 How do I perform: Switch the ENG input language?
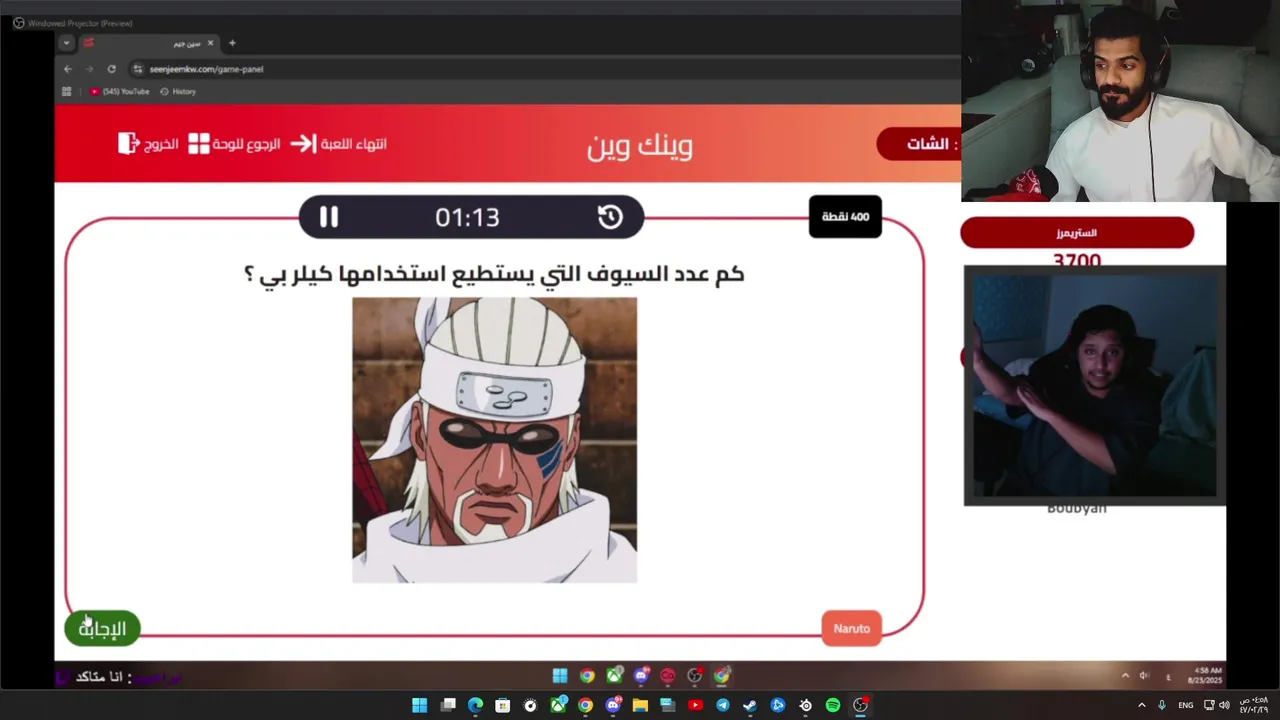[1185, 705]
